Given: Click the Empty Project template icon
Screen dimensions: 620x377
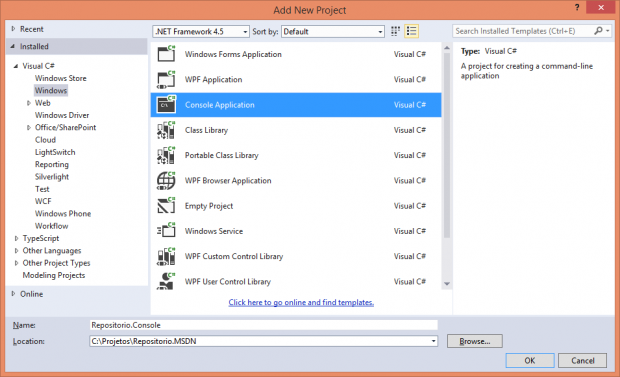Looking at the screenshot, I should [x=166, y=206].
